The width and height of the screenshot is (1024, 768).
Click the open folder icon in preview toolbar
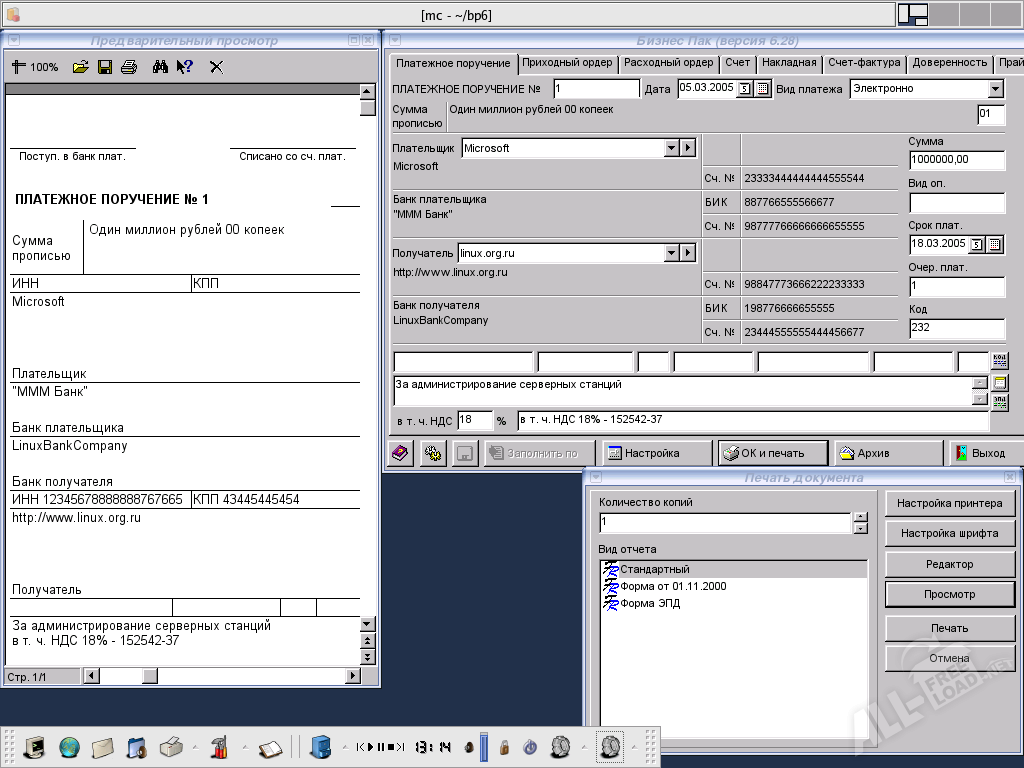pos(81,67)
